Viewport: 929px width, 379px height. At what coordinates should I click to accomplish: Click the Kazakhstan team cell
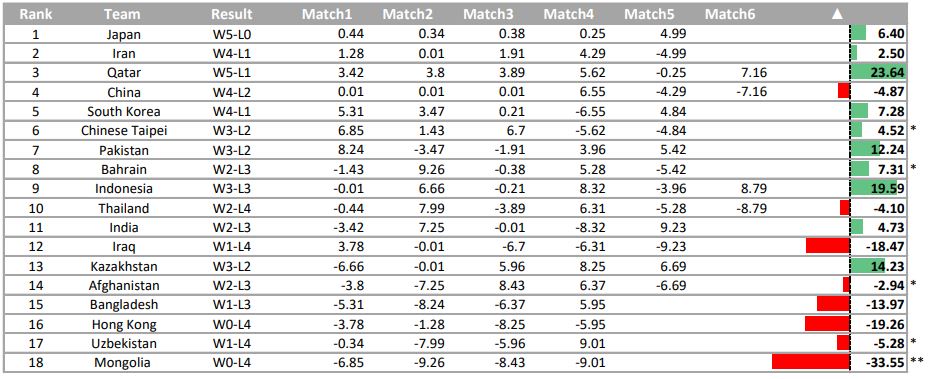point(124,266)
